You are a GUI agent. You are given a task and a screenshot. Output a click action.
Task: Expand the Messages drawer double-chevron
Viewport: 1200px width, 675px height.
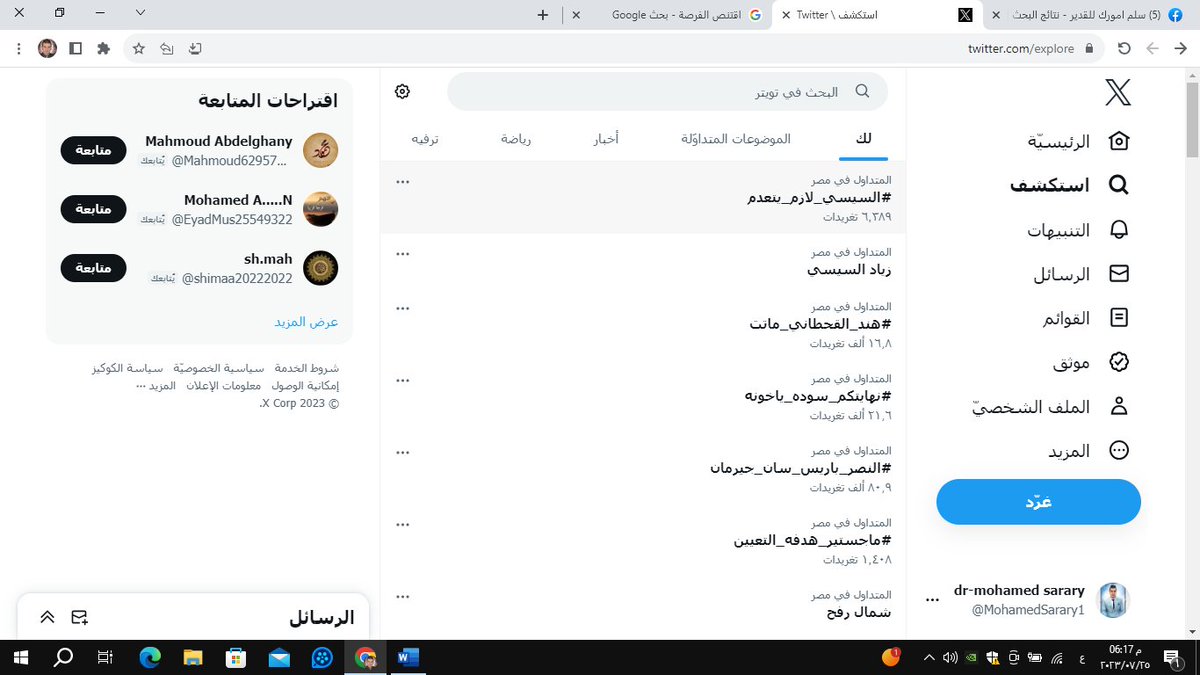point(47,617)
